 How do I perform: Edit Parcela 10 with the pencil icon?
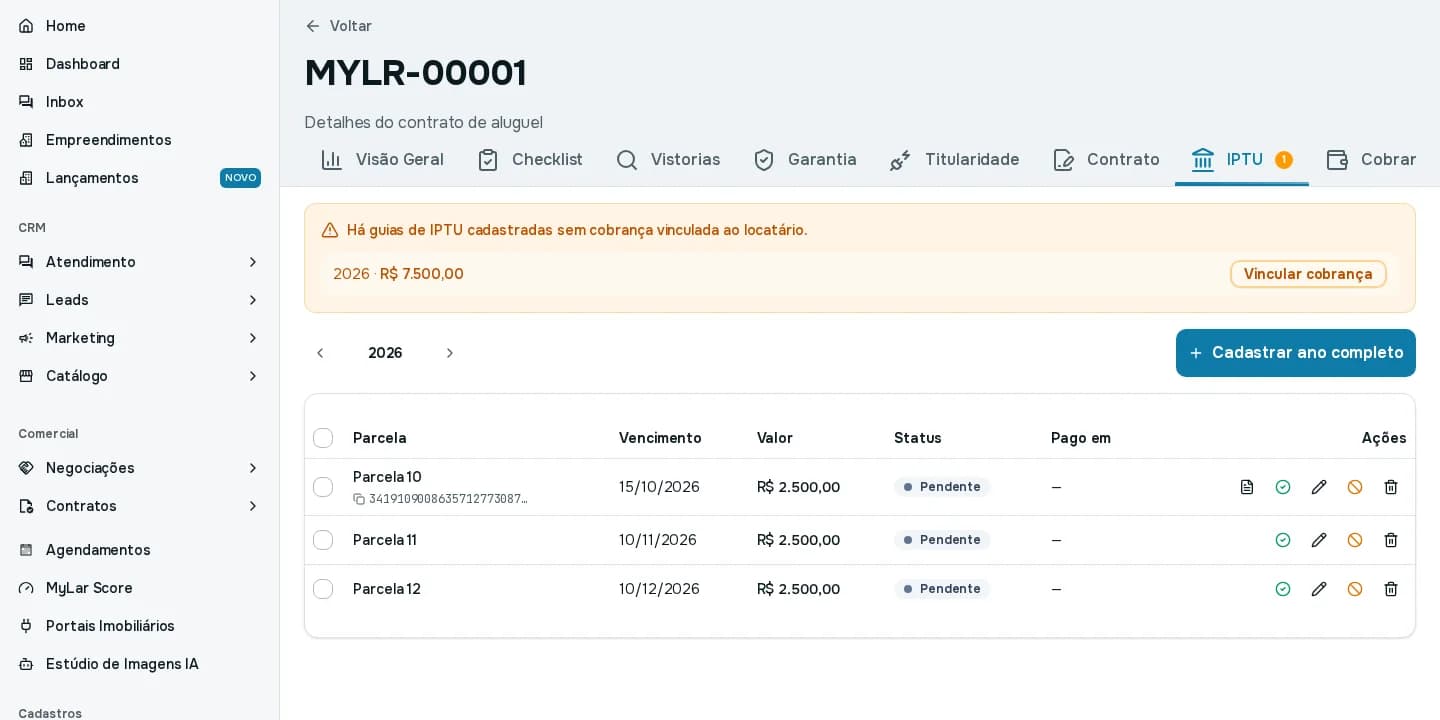coord(1319,487)
